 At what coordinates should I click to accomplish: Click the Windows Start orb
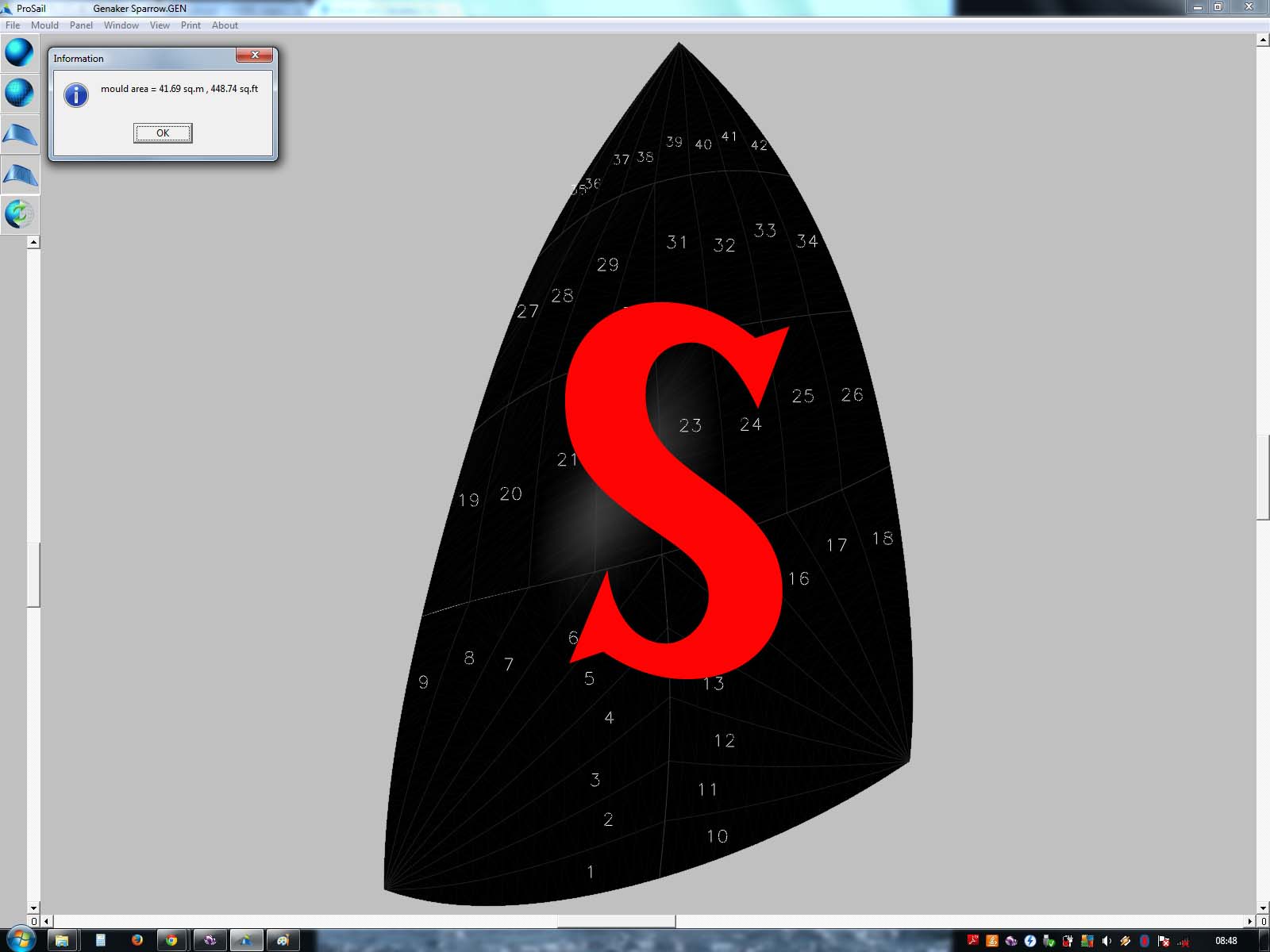click(x=21, y=941)
